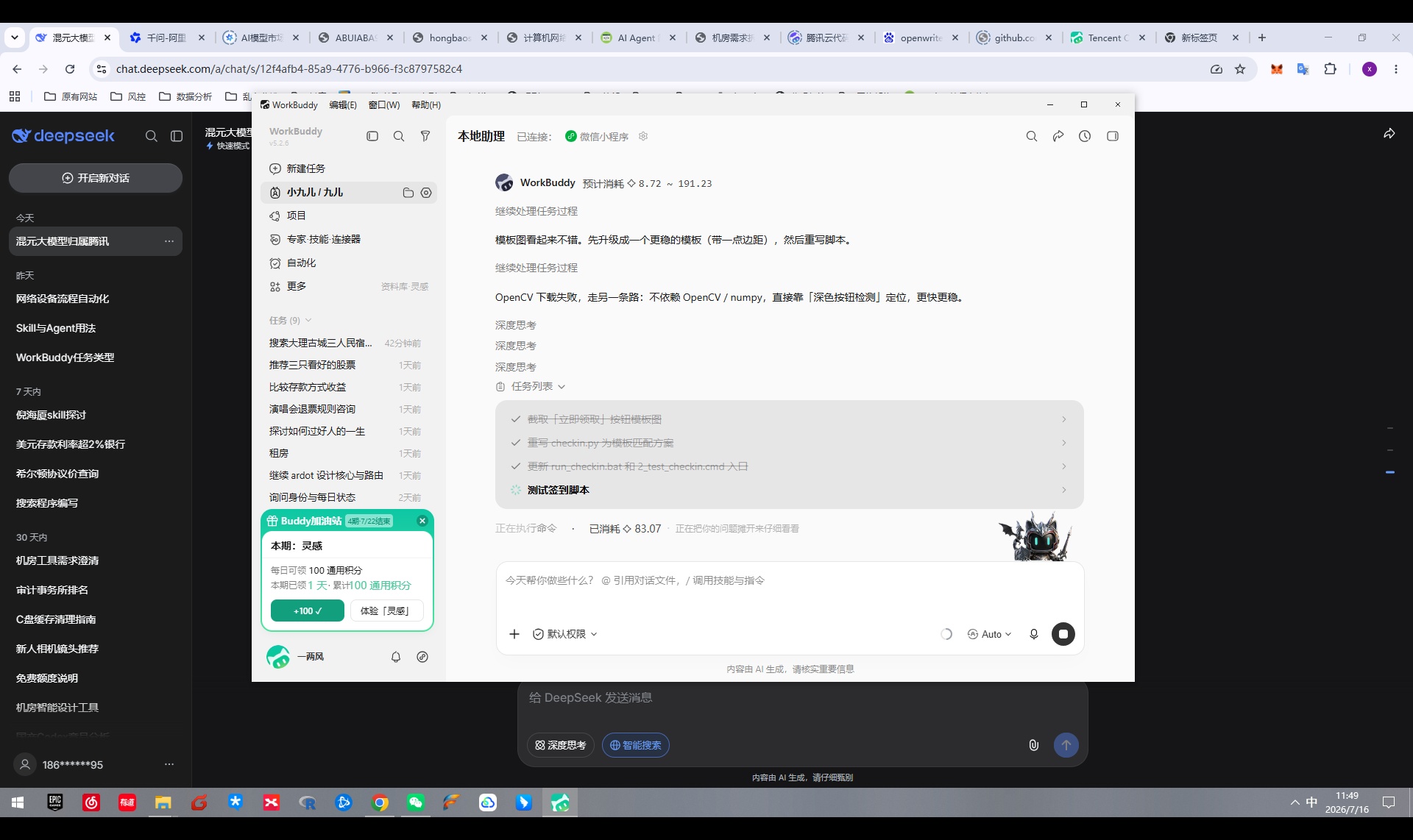Viewport: 1413px width, 840px height.
Task: Open the 帮助(H) menu
Action: [x=426, y=105]
